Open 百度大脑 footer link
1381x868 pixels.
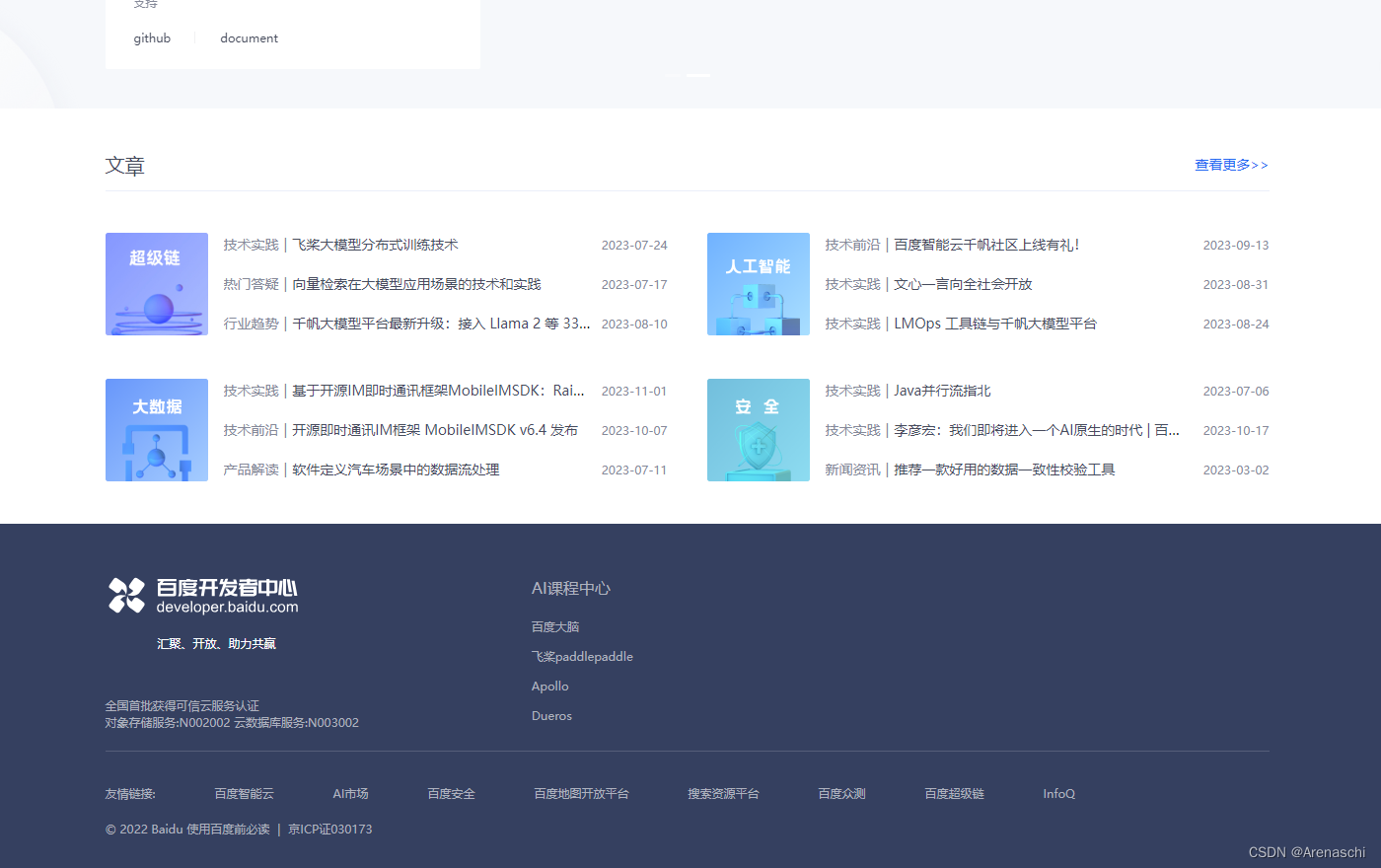point(555,626)
